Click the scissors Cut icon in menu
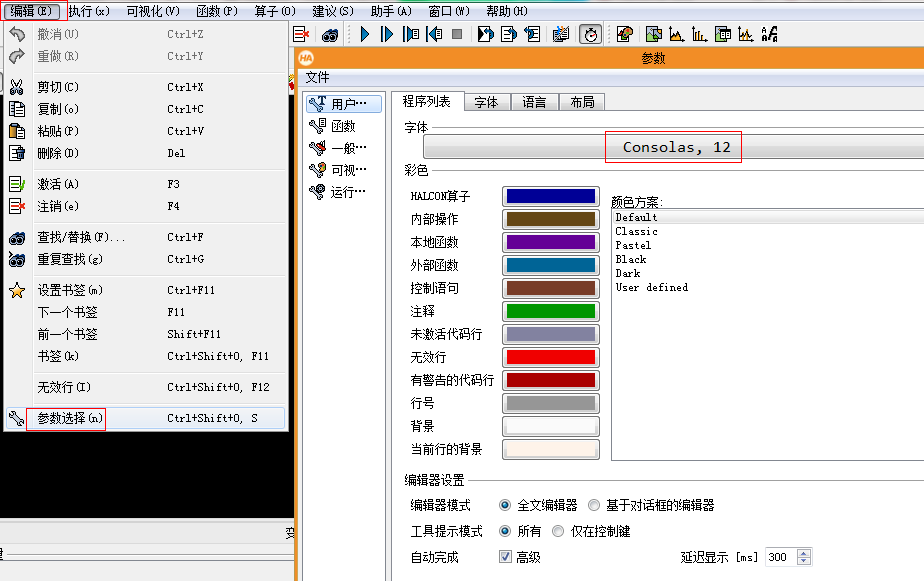 click(x=16, y=87)
